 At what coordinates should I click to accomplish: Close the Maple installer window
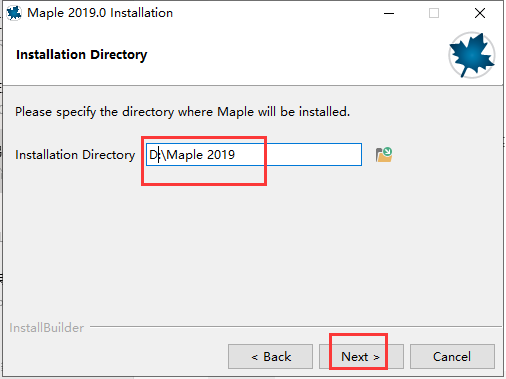(480, 13)
